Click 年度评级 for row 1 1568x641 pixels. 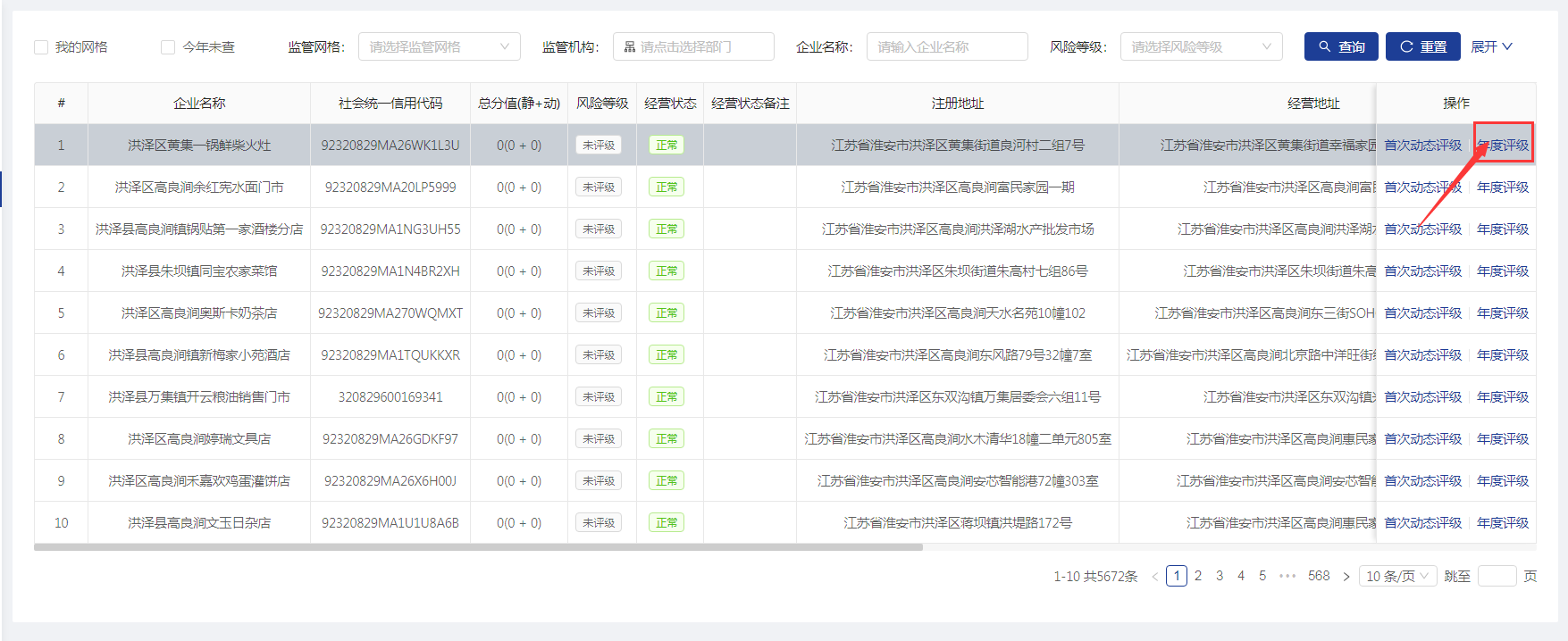[1503, 146]
